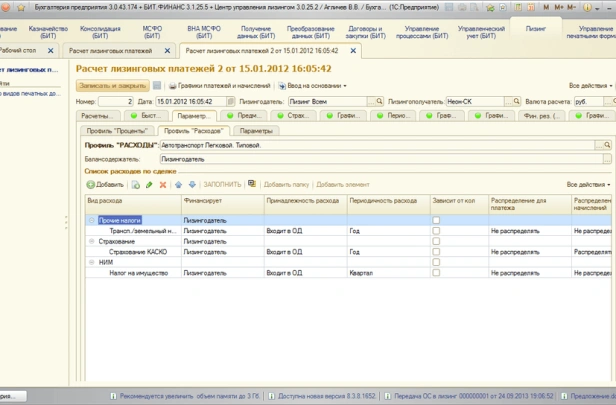The image size is (616, 405).
Task: Click the copy row icon in list toolbar
Action: (x=136, y=185)
